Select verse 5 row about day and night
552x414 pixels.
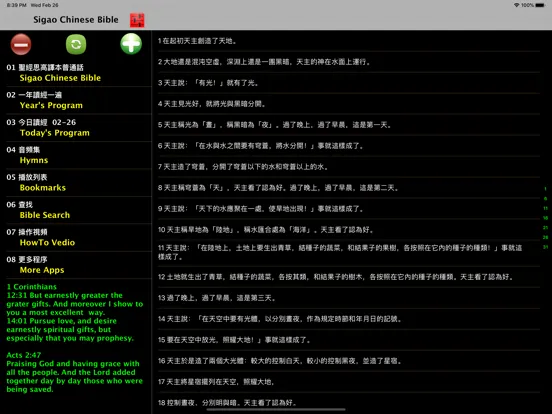pos(349,125)
